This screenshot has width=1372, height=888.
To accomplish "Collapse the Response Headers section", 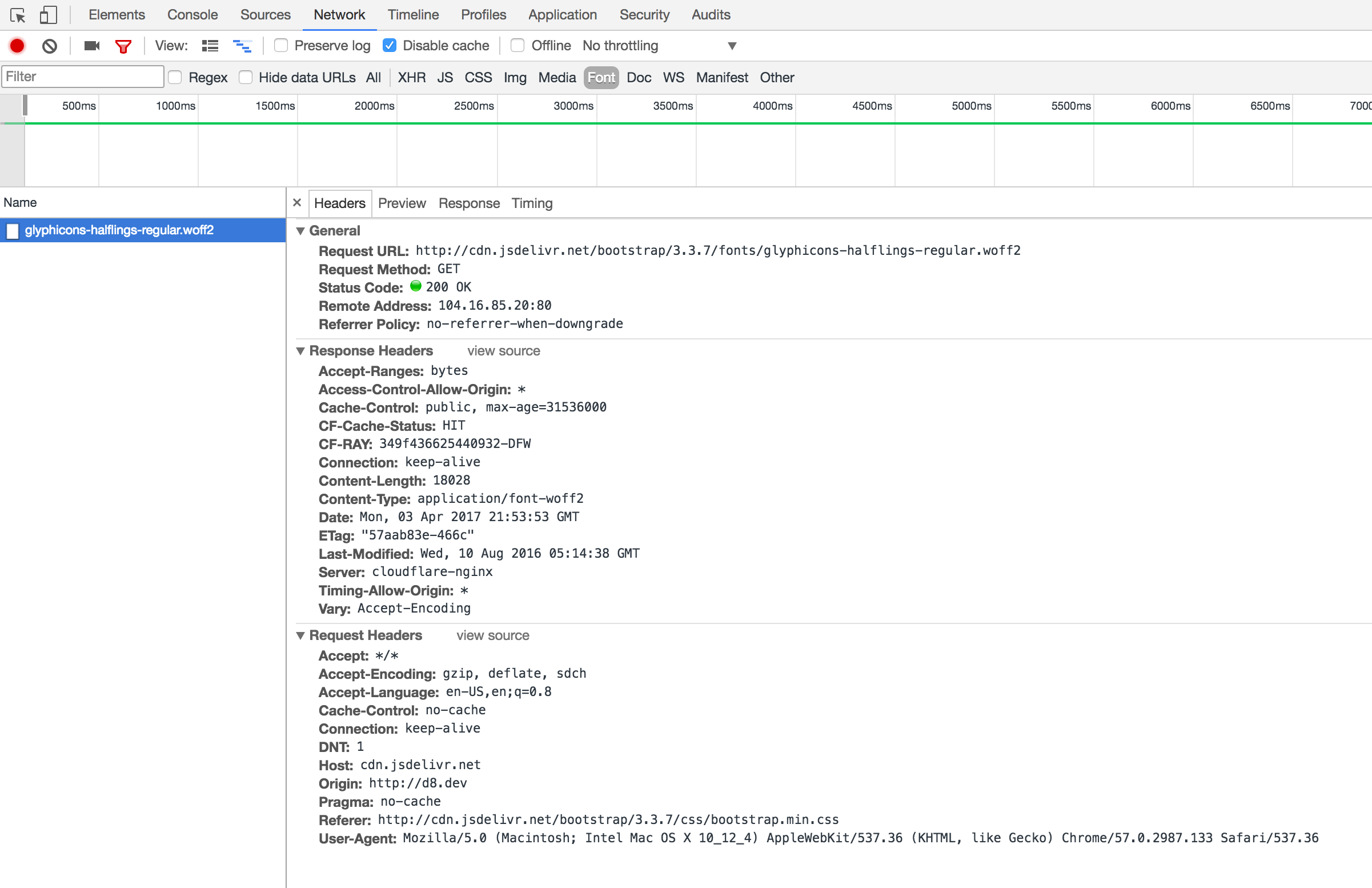I will [302, 351].
